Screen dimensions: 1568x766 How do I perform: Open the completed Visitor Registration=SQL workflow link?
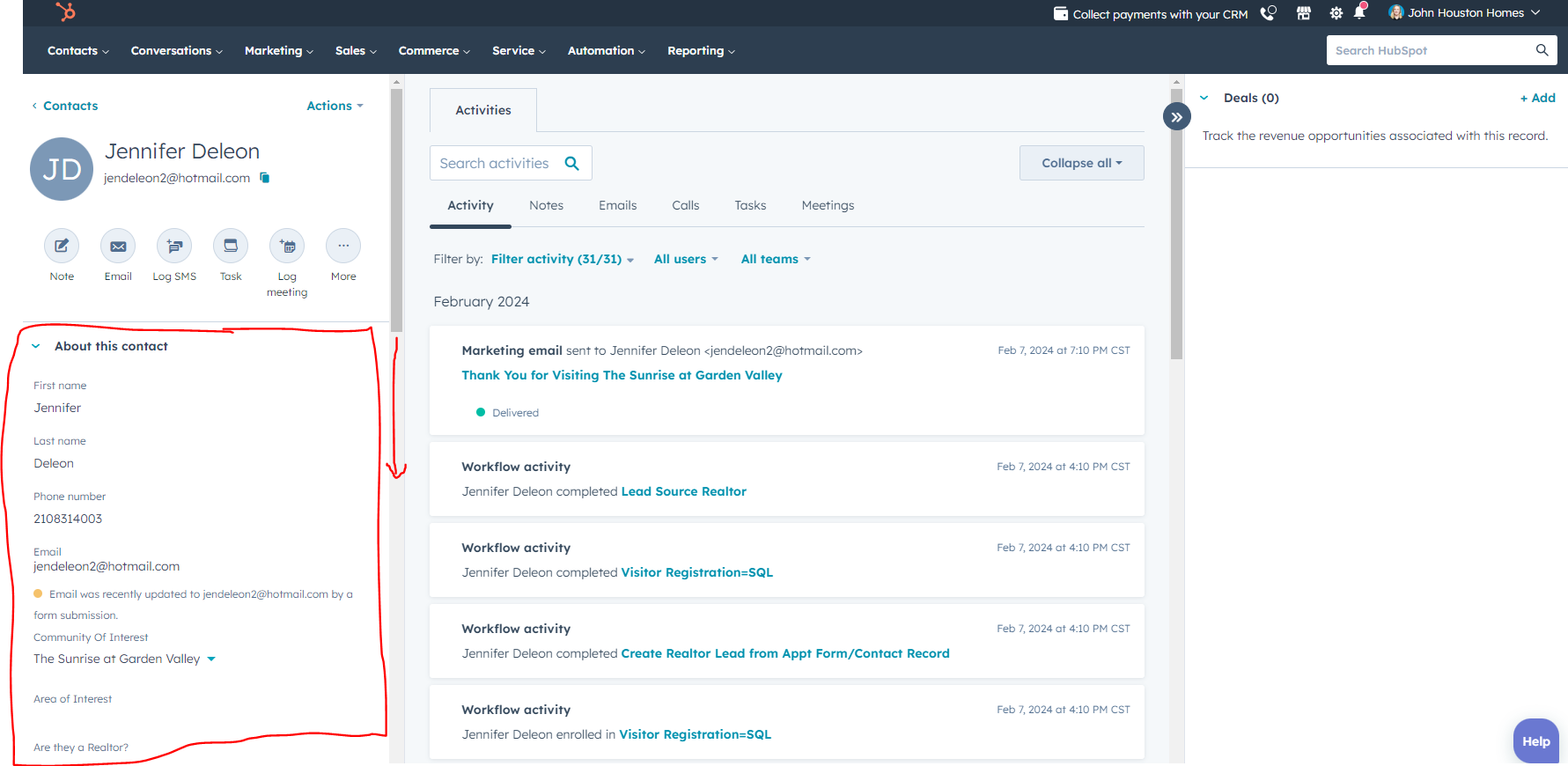point(696,572)
